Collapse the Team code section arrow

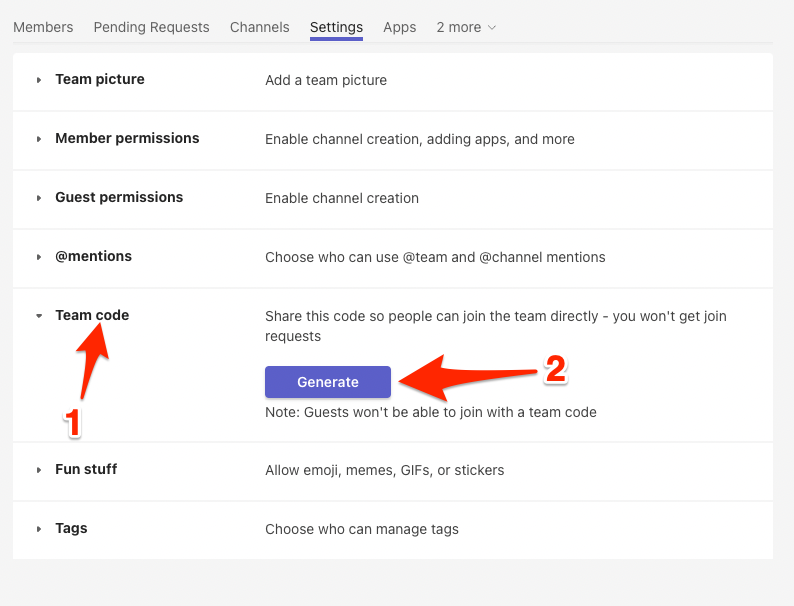point(39,316)
